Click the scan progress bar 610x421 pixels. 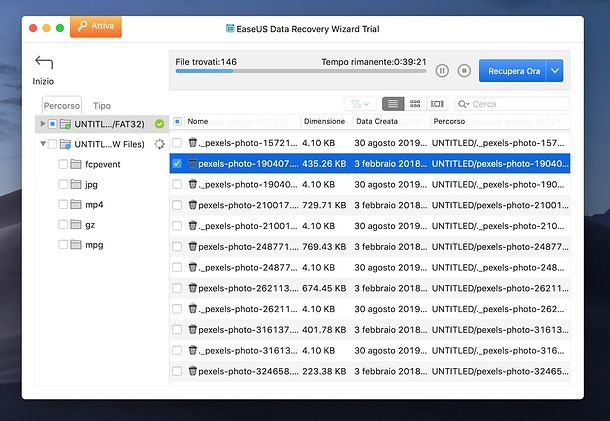(301, 71)
